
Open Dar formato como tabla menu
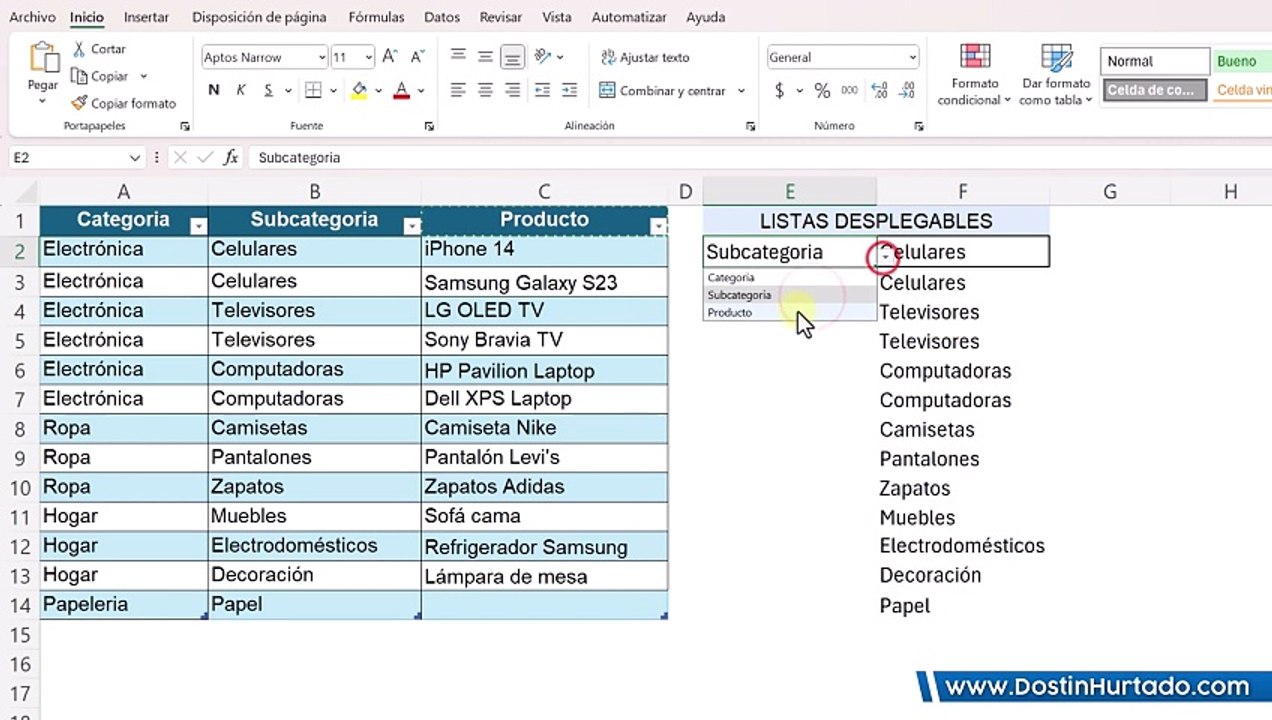(1056, 75)
